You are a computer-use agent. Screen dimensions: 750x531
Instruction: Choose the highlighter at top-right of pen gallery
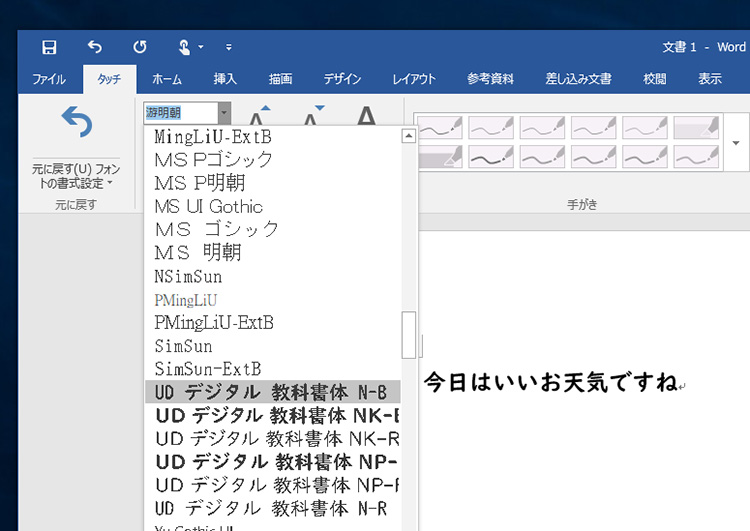(x=695, y=128)
